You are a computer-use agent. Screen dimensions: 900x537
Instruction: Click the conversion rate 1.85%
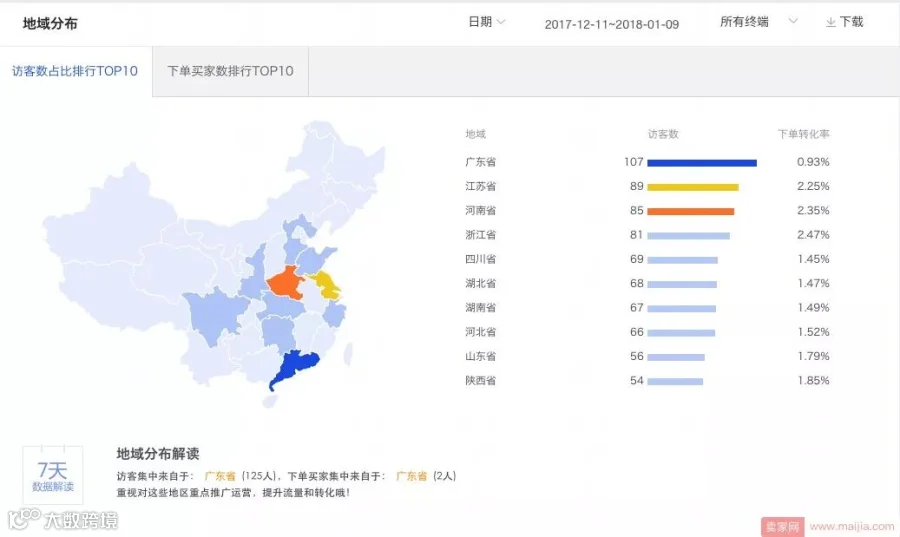coord(813,380)
